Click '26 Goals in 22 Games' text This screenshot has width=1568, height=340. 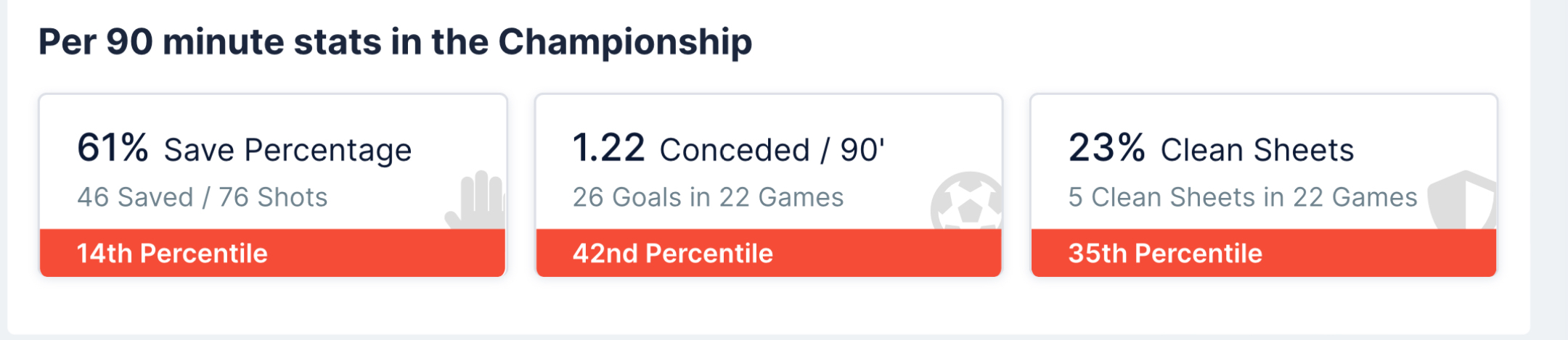click(x=708, y=197)
